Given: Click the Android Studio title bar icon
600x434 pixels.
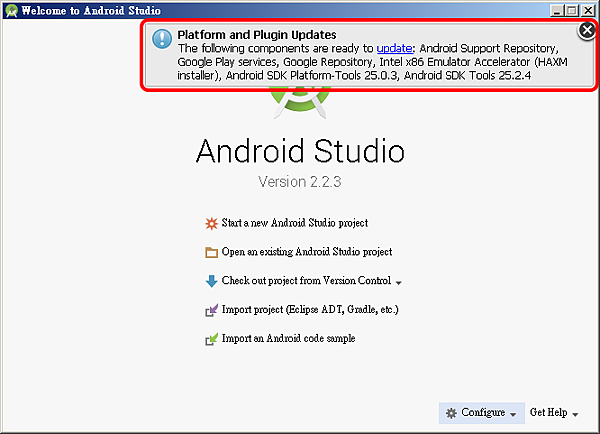Looking at the screenshot, I should click(x=11, y=10).
